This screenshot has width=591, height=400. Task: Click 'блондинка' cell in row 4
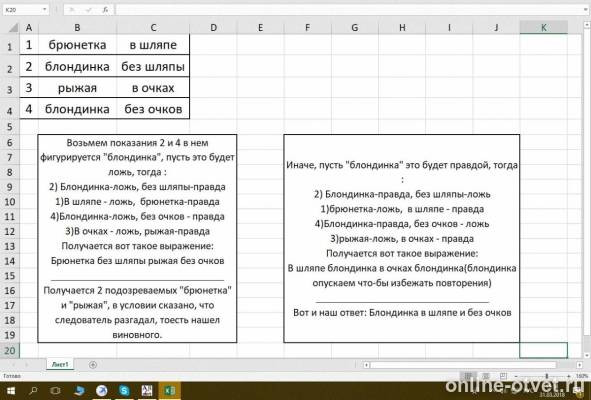pos(77,109)
